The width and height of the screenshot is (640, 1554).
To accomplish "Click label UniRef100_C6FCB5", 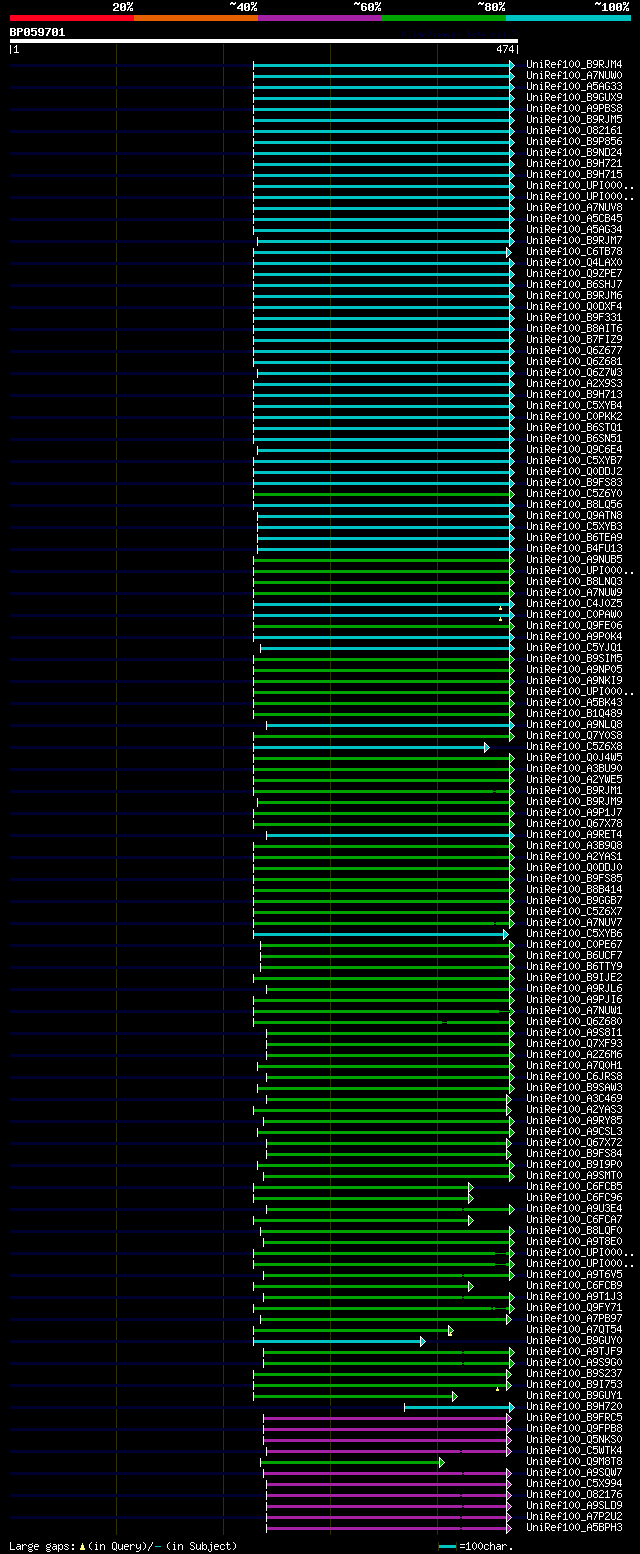I will 574,1187.
